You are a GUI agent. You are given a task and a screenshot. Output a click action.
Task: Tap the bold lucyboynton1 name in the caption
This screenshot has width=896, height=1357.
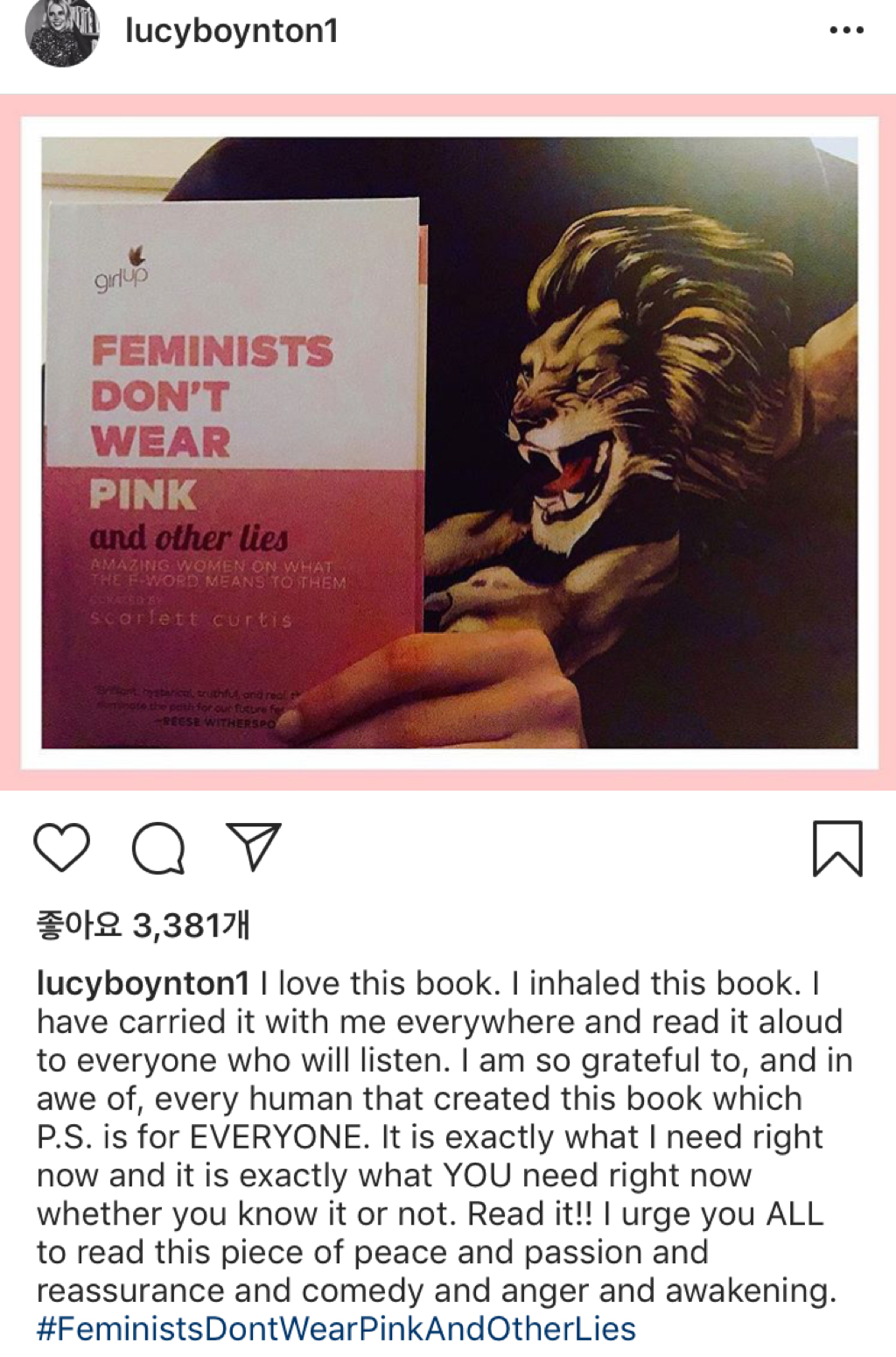coord(143,984)
